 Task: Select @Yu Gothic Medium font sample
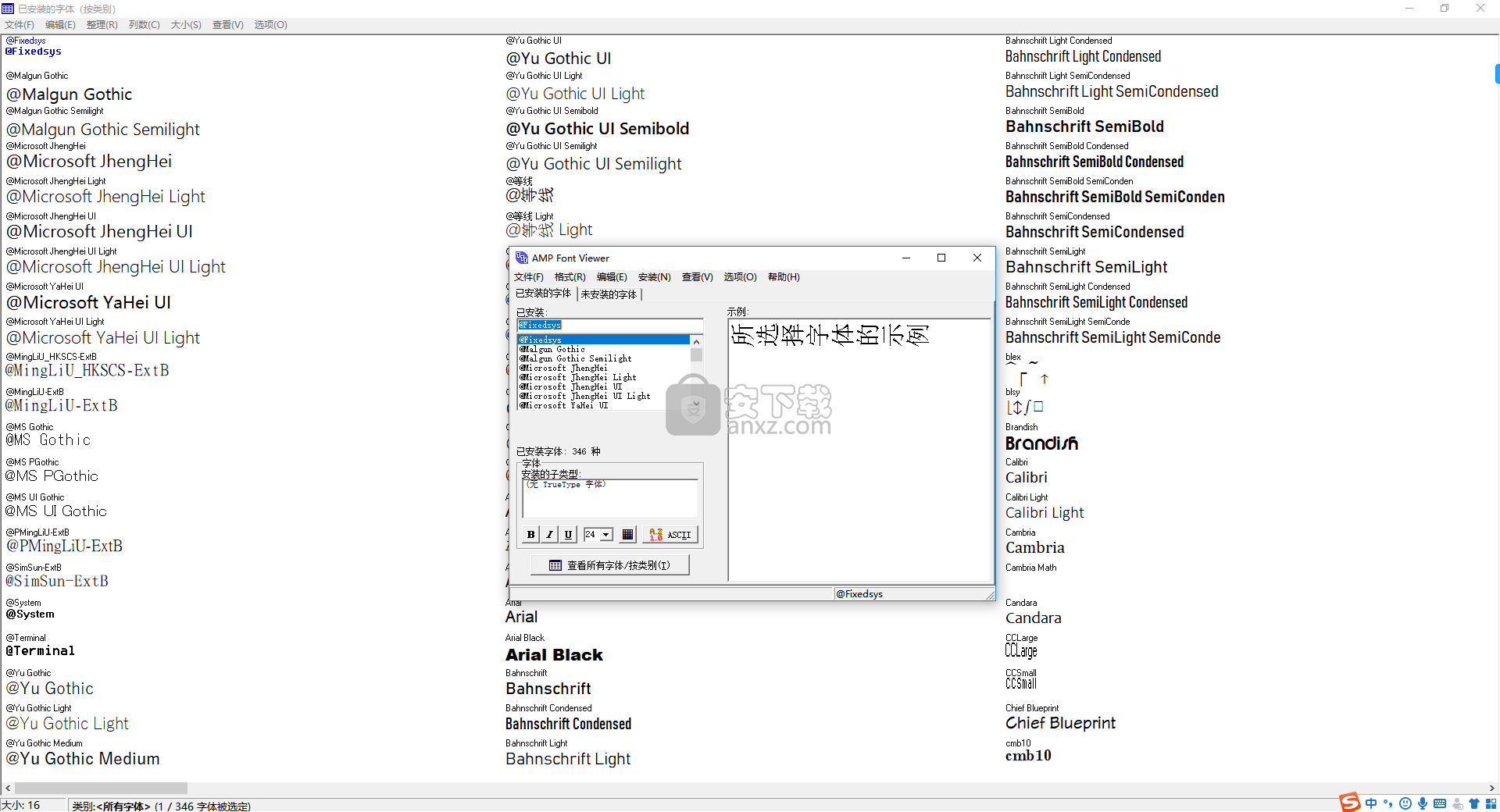pos(83,759)
